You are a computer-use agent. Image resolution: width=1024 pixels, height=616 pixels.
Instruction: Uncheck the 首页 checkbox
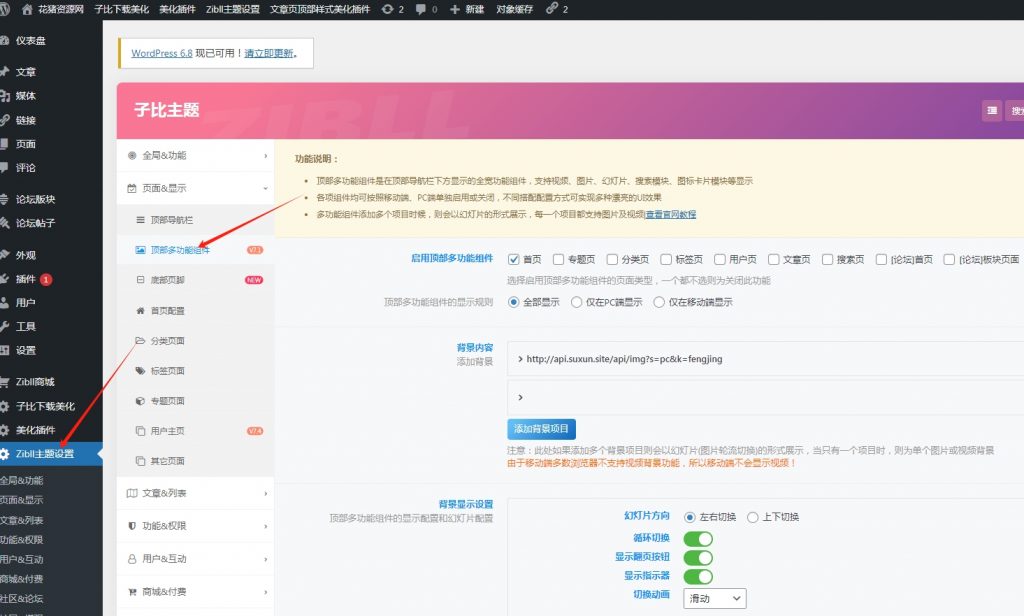[x=513, y=259]
